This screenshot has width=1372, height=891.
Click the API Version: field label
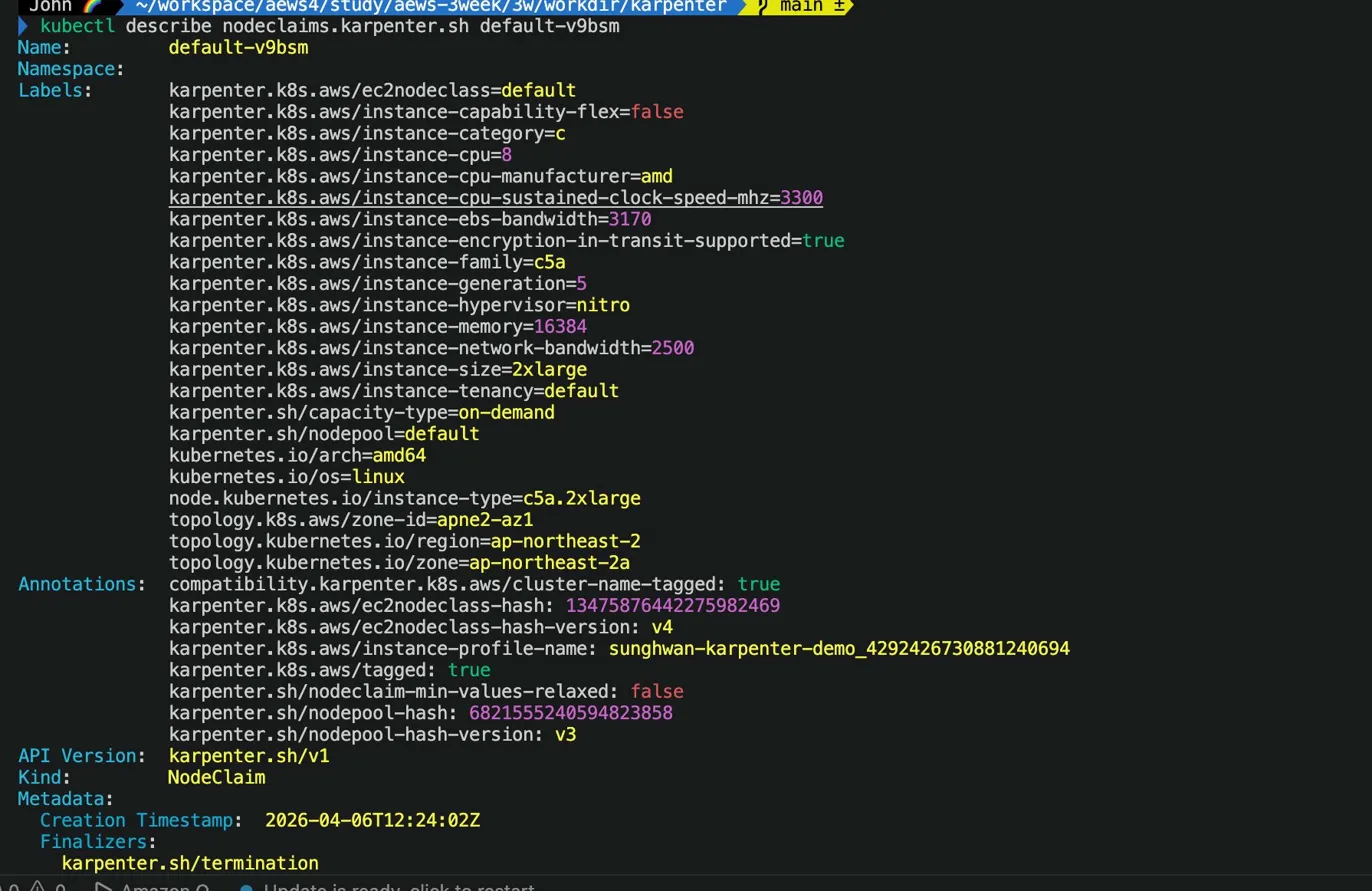pyautogui.click(x=82, y=756)
